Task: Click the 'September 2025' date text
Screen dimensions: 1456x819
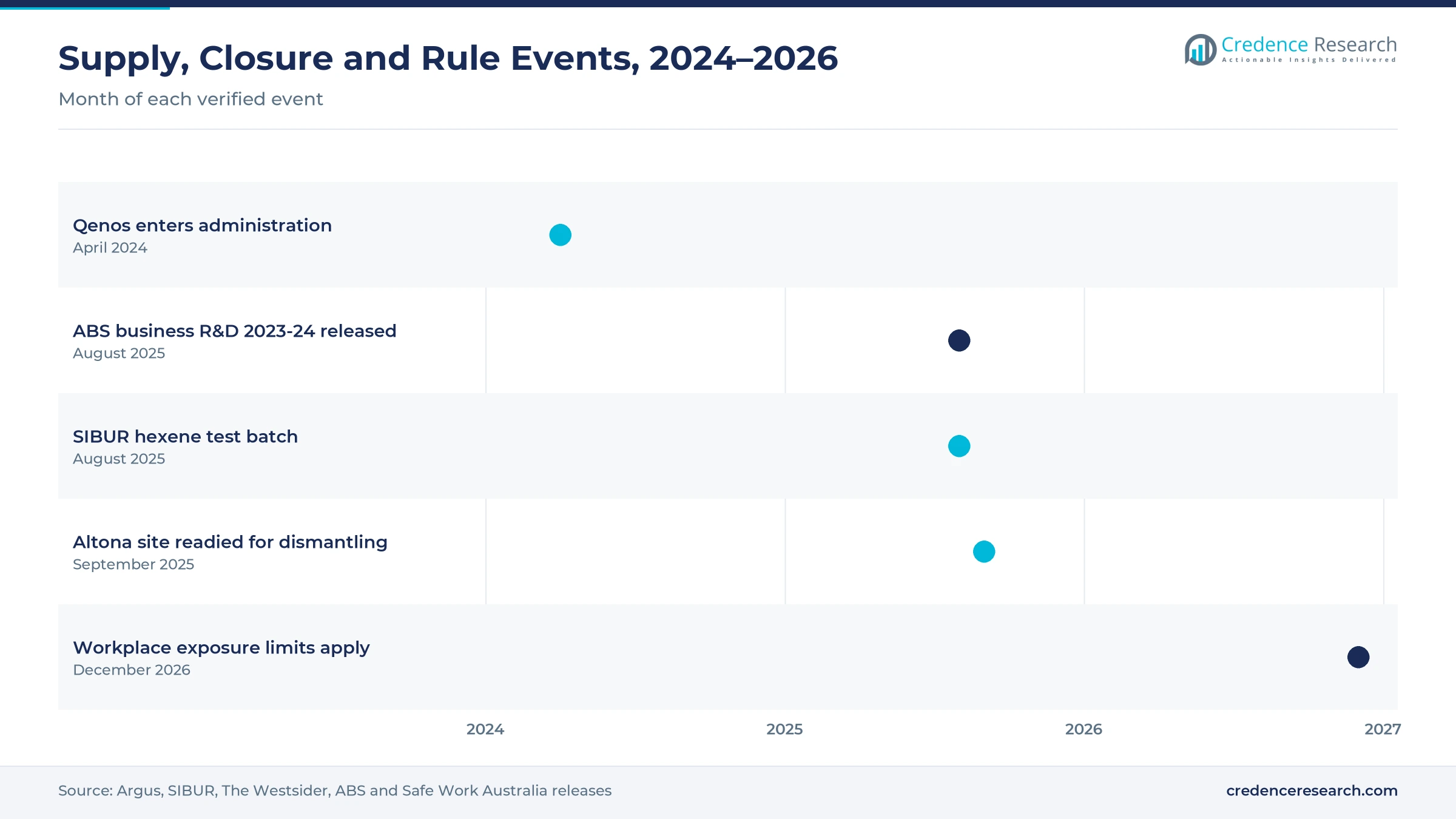Action: 133,564
